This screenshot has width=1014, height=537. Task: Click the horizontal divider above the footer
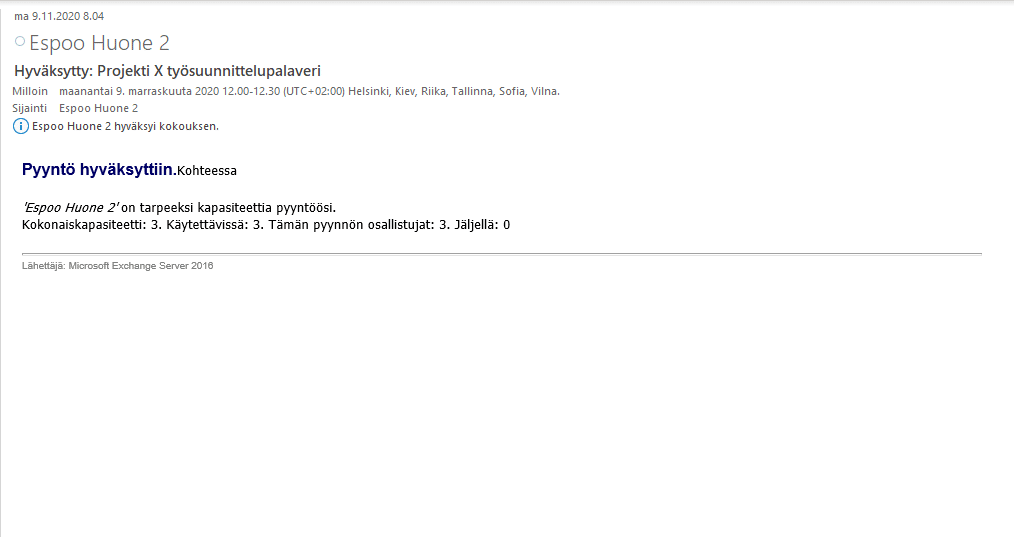pos(502,254)
